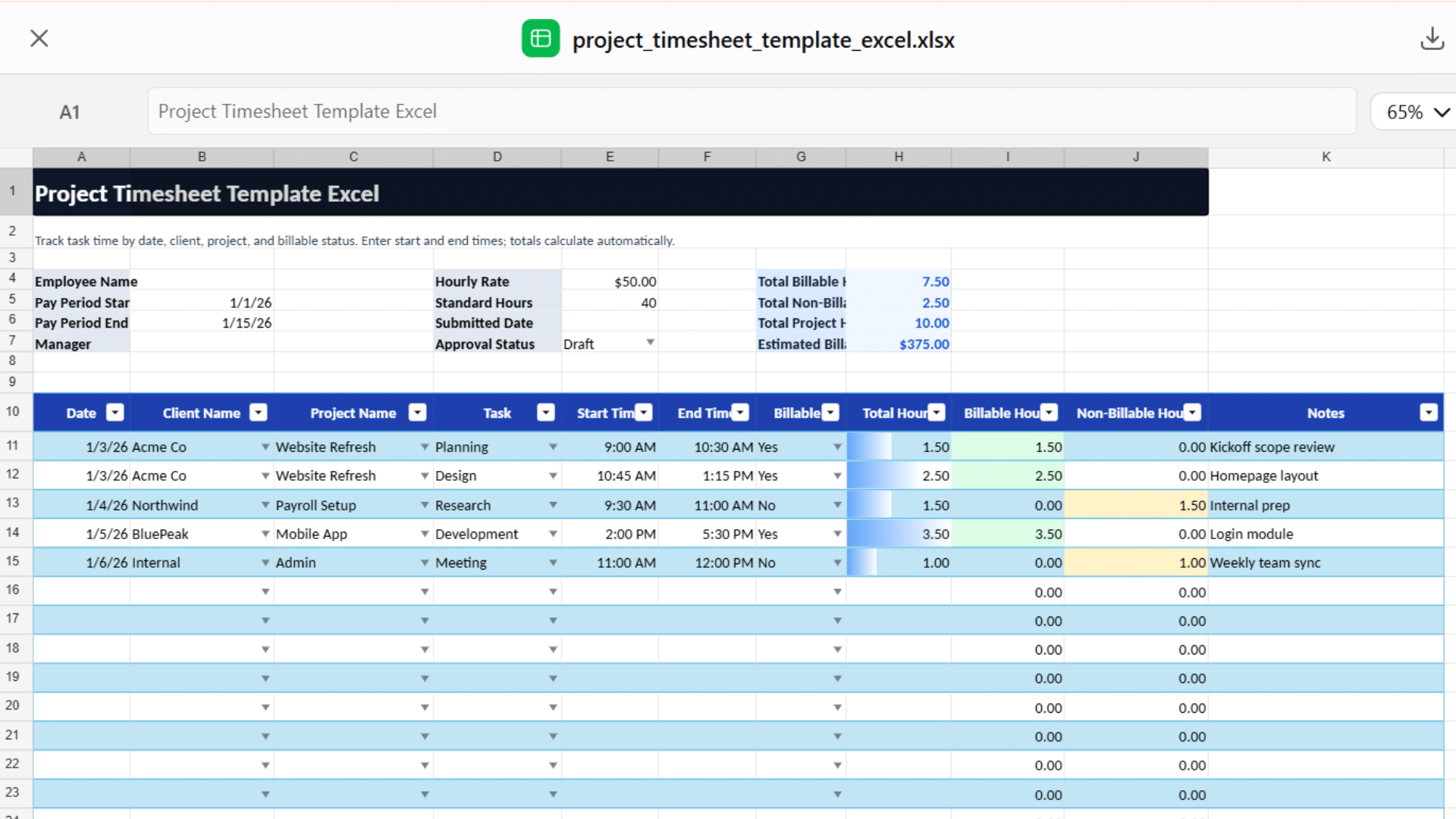The image size is (1456, 819).
Task: Click the title cell Project Timesheet Template Excel
Action: [620, 193]
